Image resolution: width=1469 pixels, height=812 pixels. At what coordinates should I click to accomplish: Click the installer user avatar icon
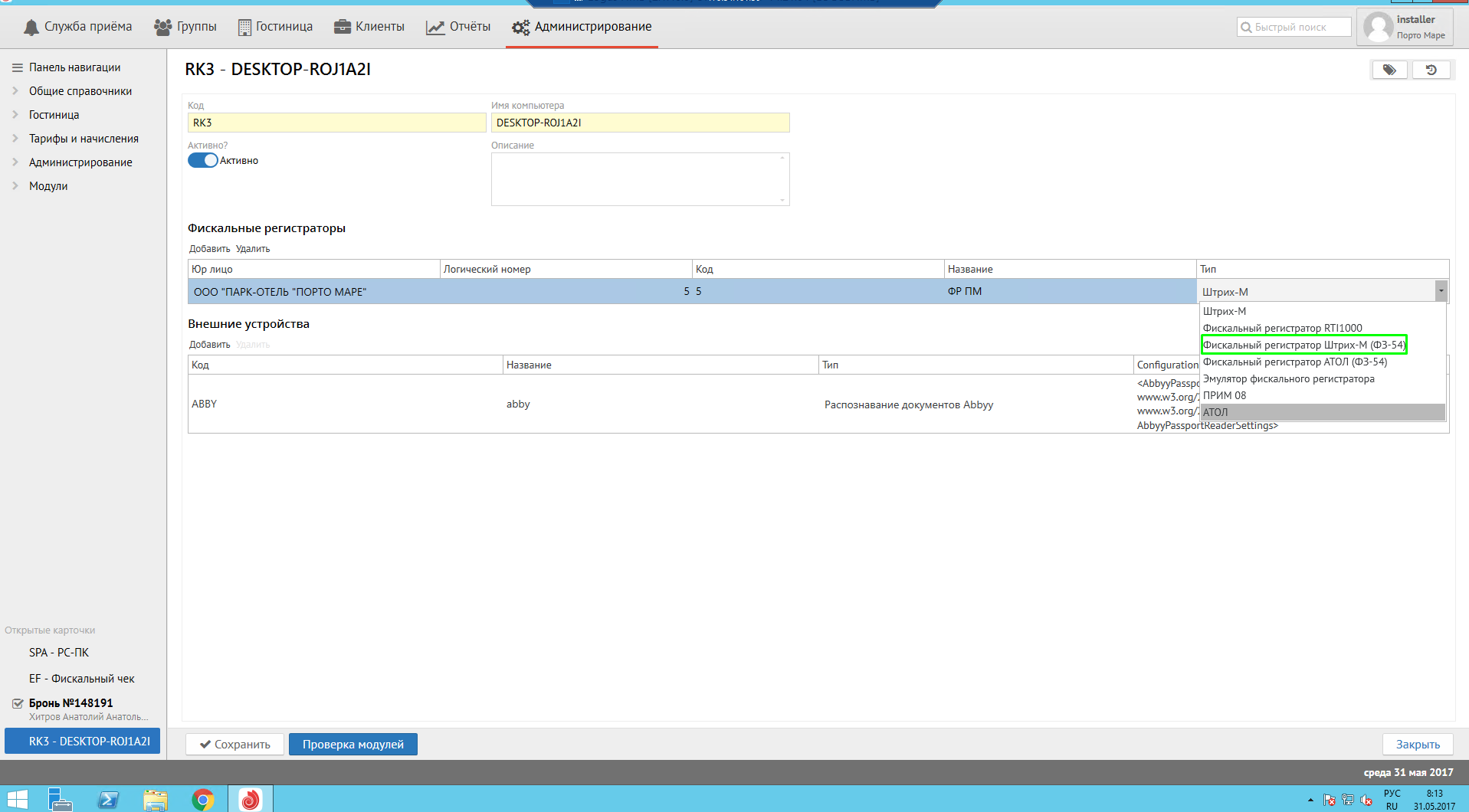(1379, 27)
